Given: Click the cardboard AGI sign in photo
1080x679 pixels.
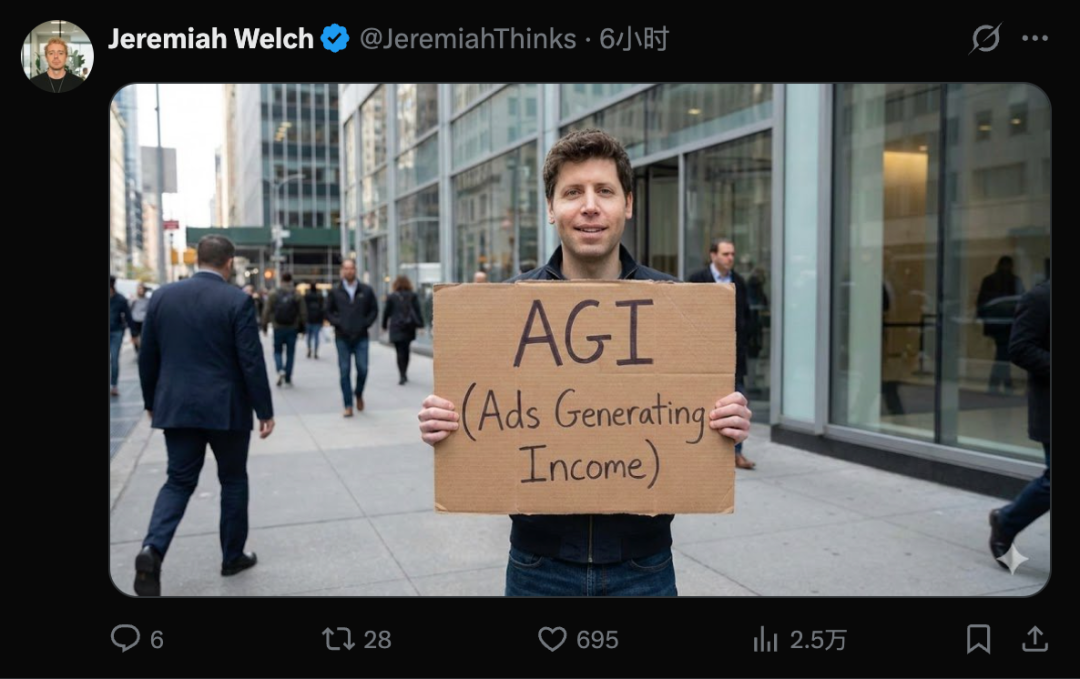Looking at the screenshot, I should (x=584, y=397).
